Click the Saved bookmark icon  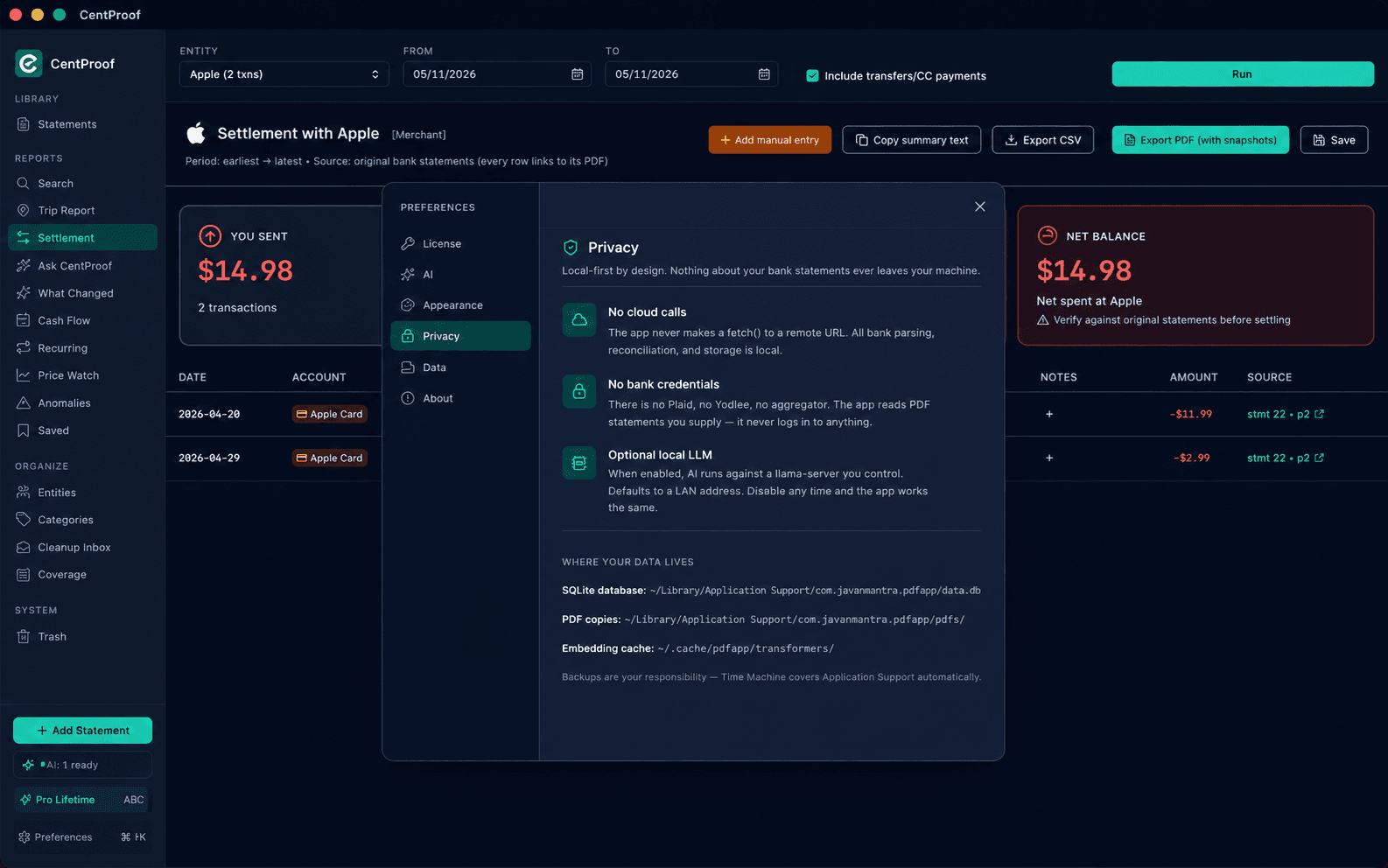[x=24, y=430]
